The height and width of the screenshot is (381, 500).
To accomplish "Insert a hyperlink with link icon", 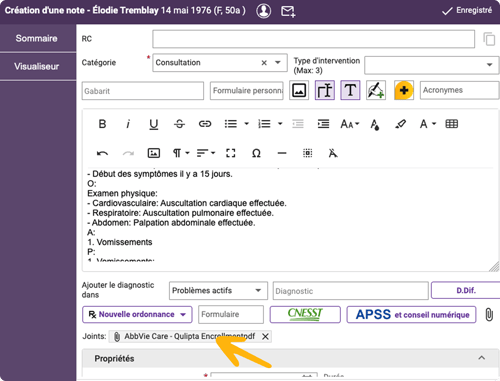I will 205,124.
